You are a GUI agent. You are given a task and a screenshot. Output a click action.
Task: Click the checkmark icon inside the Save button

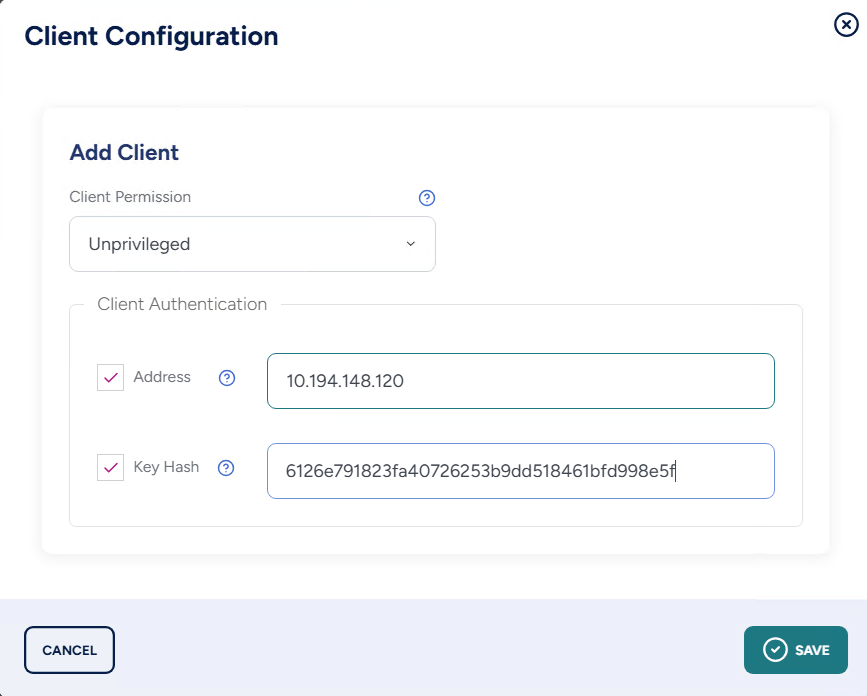pyautogui.click(x=773, y=649)
